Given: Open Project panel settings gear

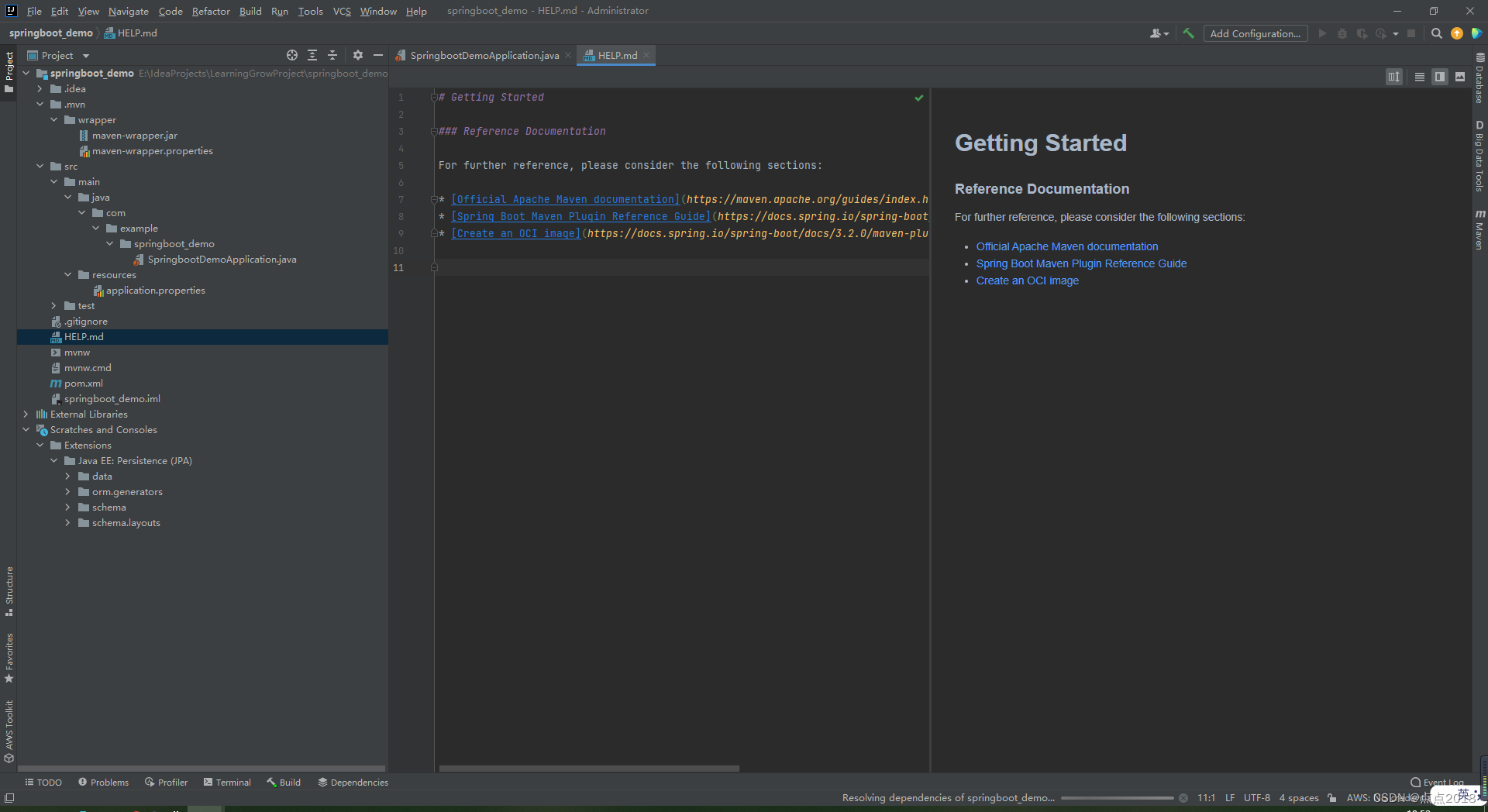Looking at the screenshot, I should coord(357,55).
